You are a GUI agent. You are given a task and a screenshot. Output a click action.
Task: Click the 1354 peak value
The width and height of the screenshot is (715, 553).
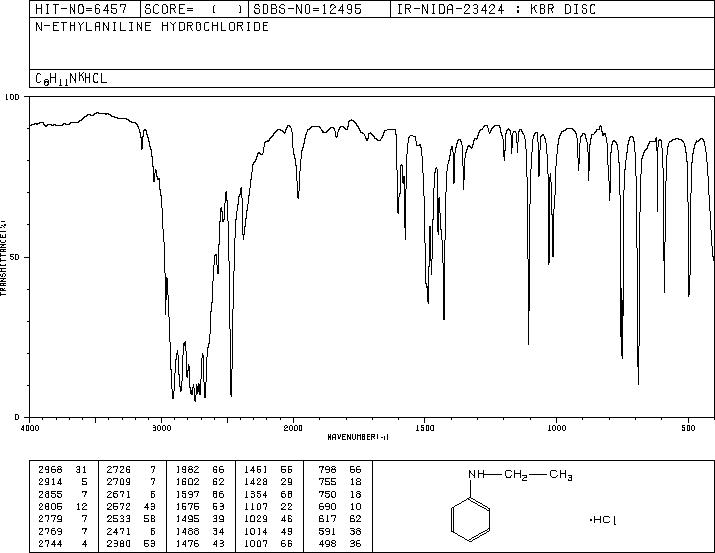pyautogui.click(x=256, y=494)
